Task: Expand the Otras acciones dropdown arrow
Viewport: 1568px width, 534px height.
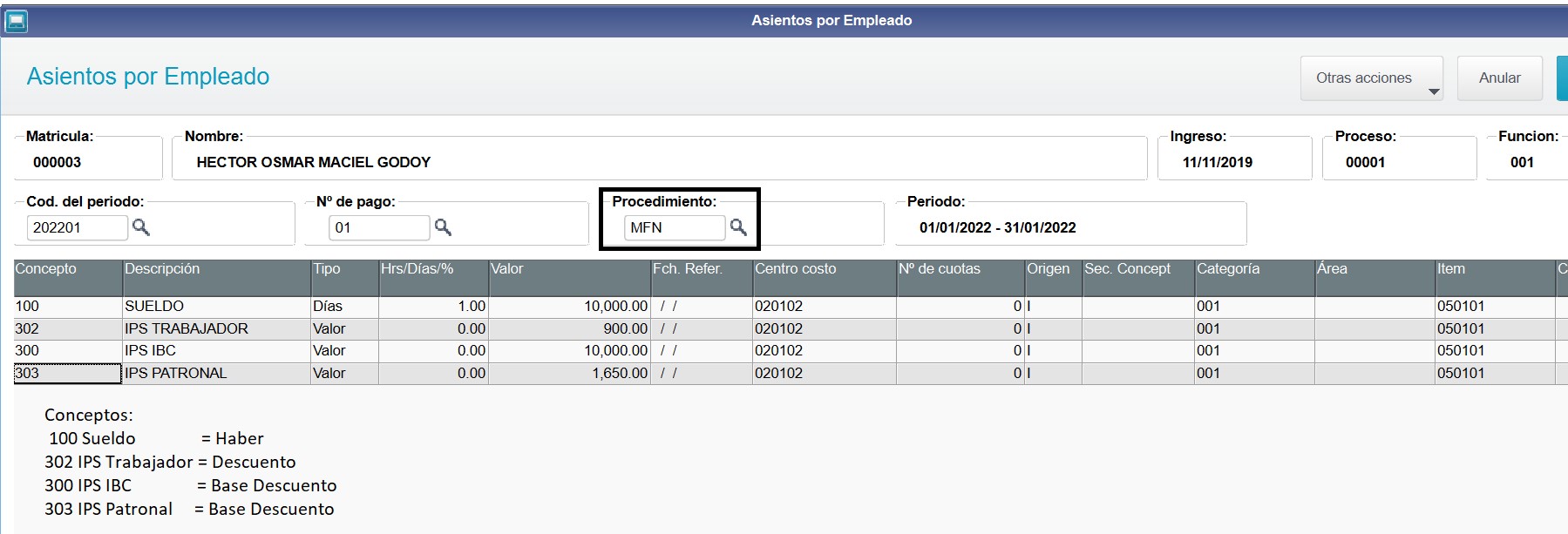Action: point(1434,91)
